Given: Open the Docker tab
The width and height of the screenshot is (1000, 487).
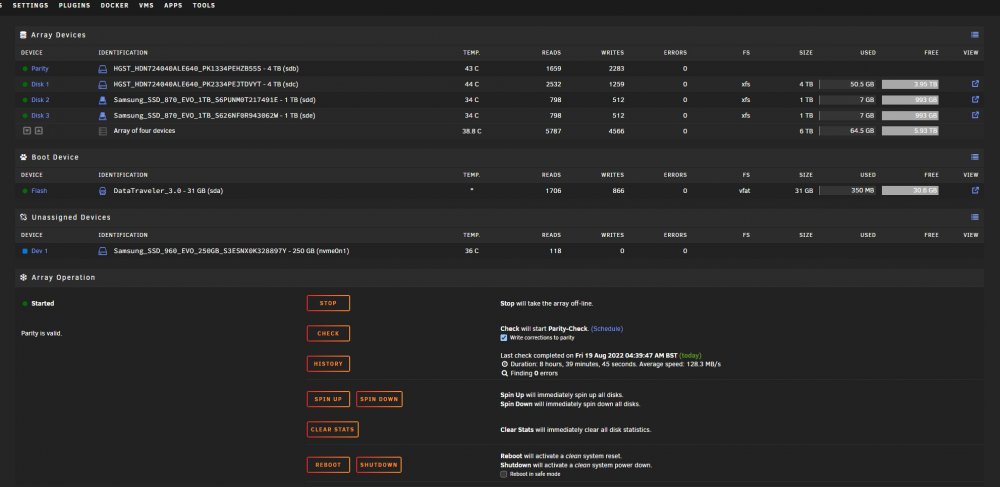Looking at the screenshot, I should click(114, 6).
